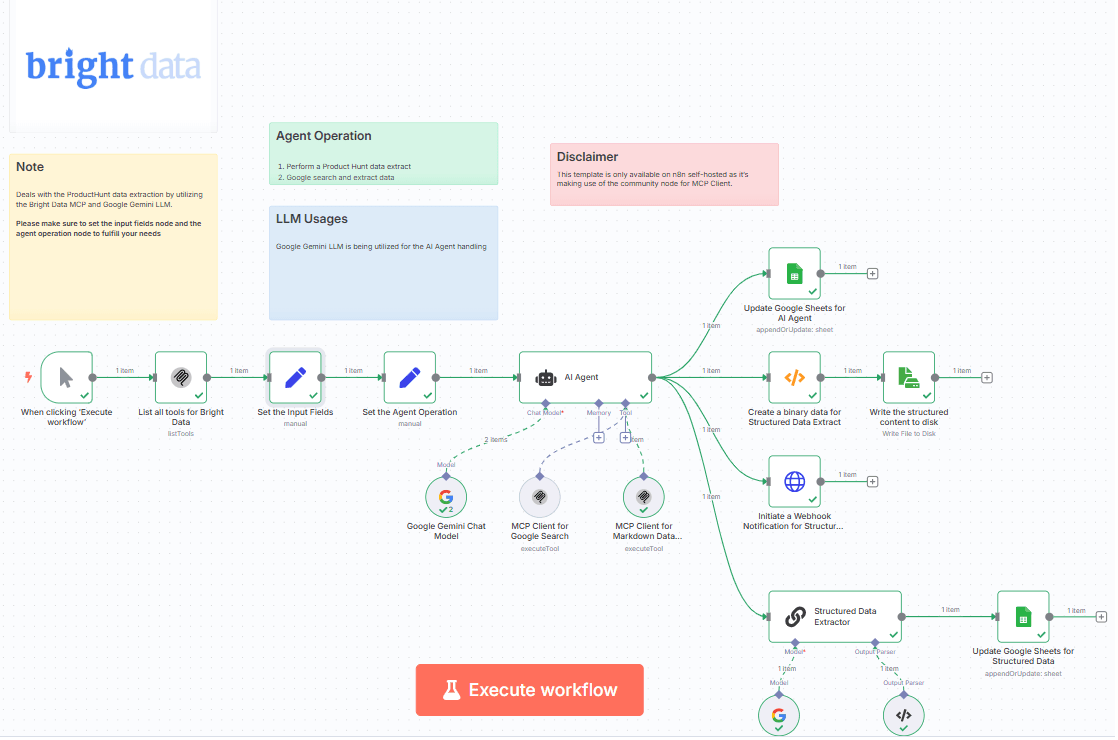Open the Output Parser code sub-node
The image size is (1118, 740).
coord(903,715)
